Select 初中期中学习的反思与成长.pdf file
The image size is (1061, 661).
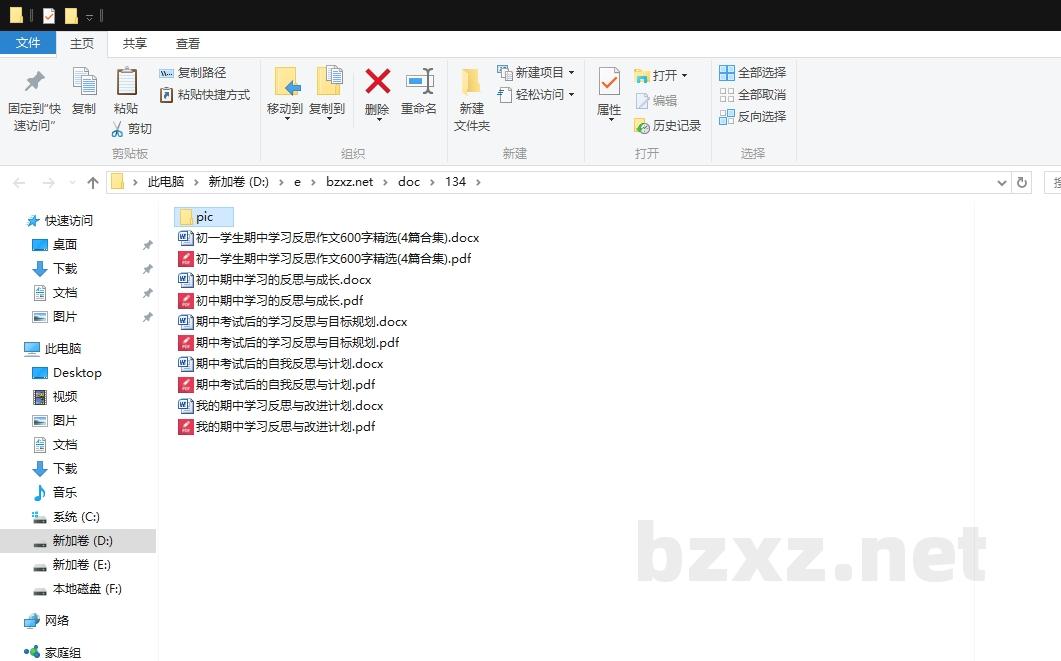coord(279,301)
